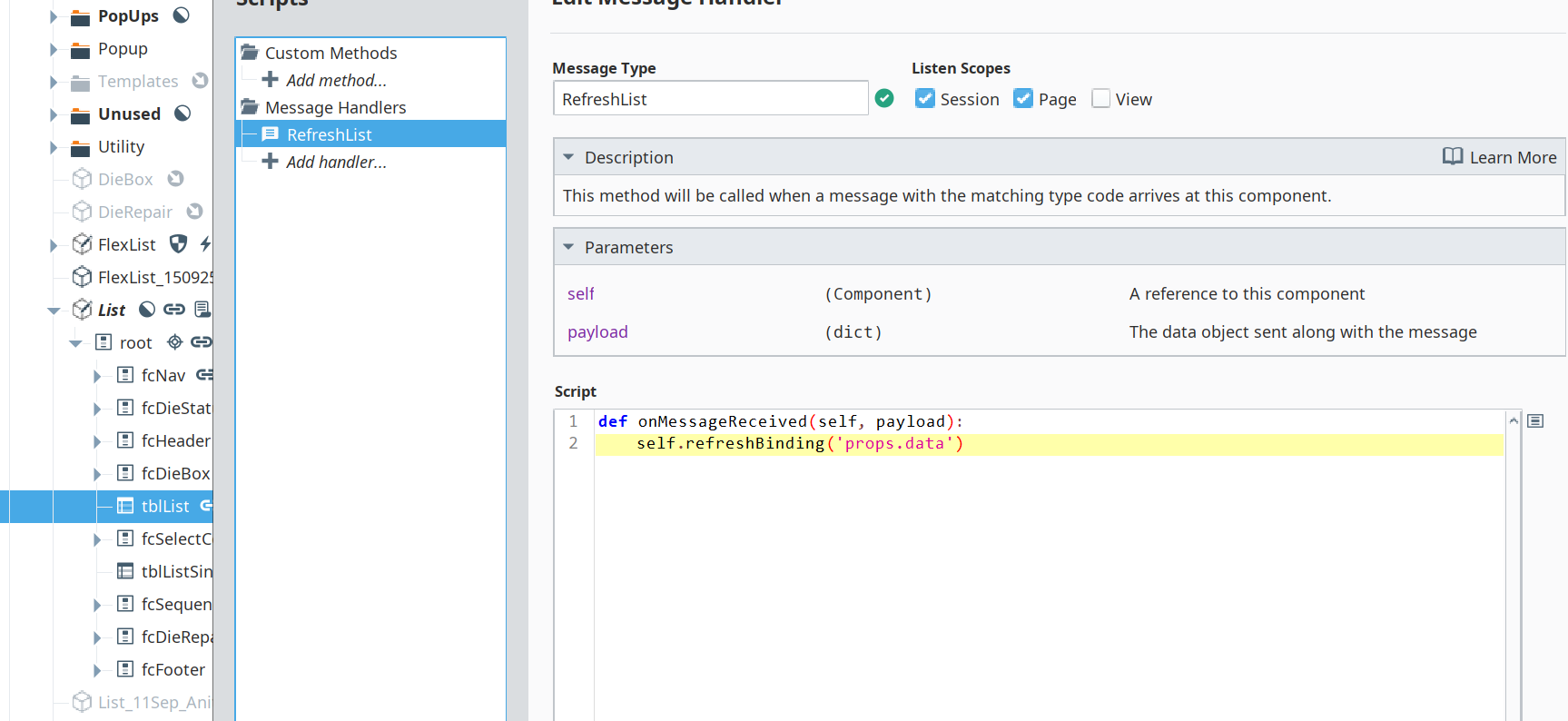Click the half-circle icon beside the Unused folder
The width and height of the screenshot is (1568, 721).
click(x=182, y=114)
